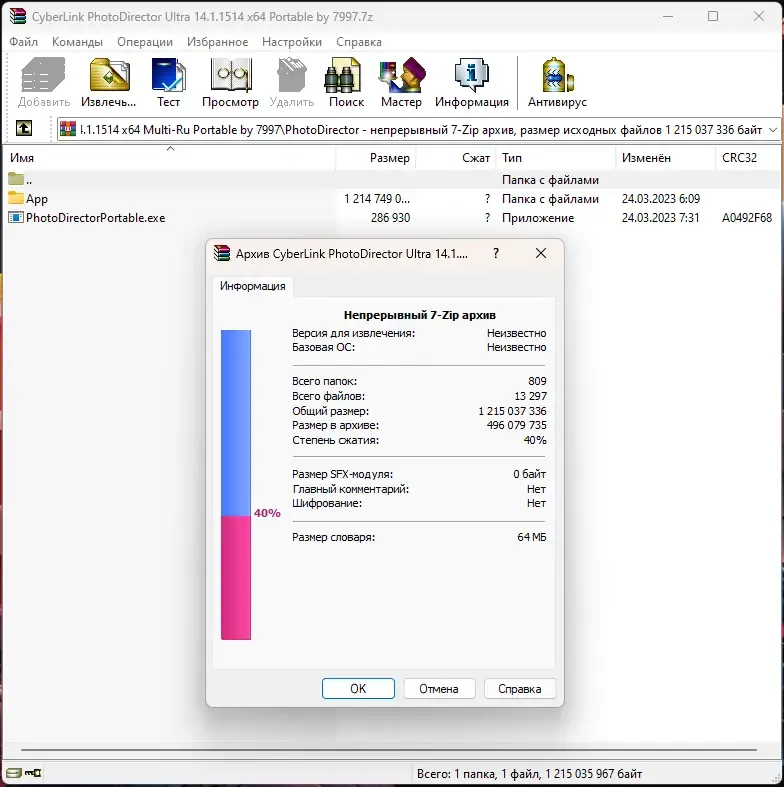Click the Всего файлов value 13 297
Image resolution: width=784 pixels, height=787 pixels.
(x=531, y=396)
